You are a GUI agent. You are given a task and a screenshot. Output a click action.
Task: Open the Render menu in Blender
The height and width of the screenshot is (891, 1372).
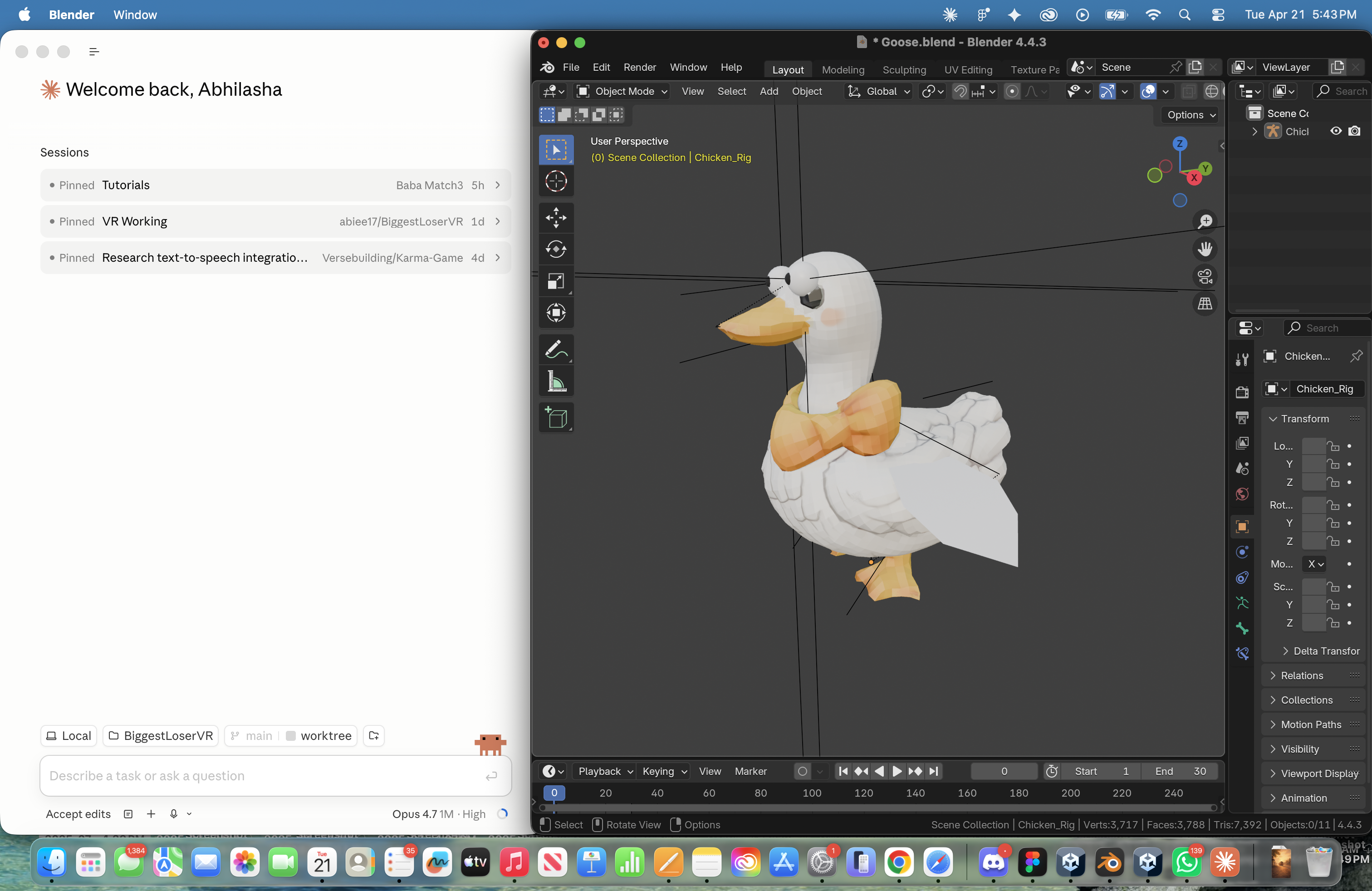(x=639, y=68)
